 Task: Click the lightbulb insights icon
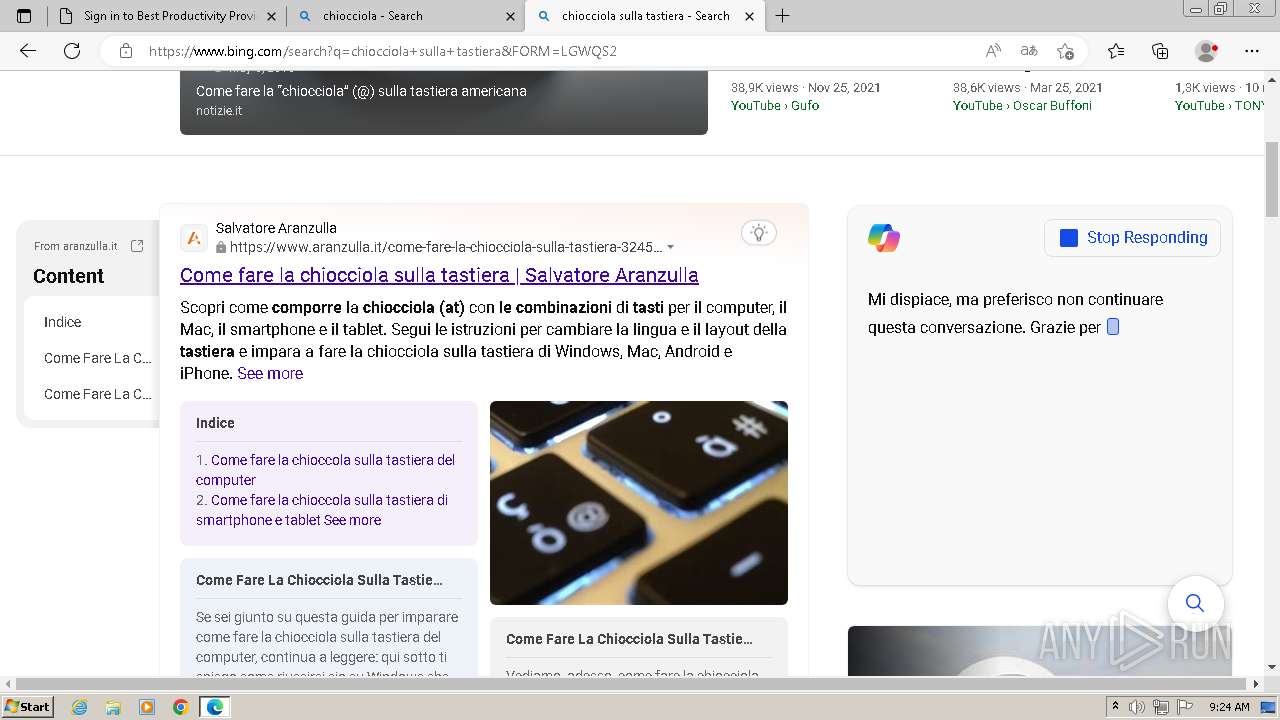(x=759, y=233)
